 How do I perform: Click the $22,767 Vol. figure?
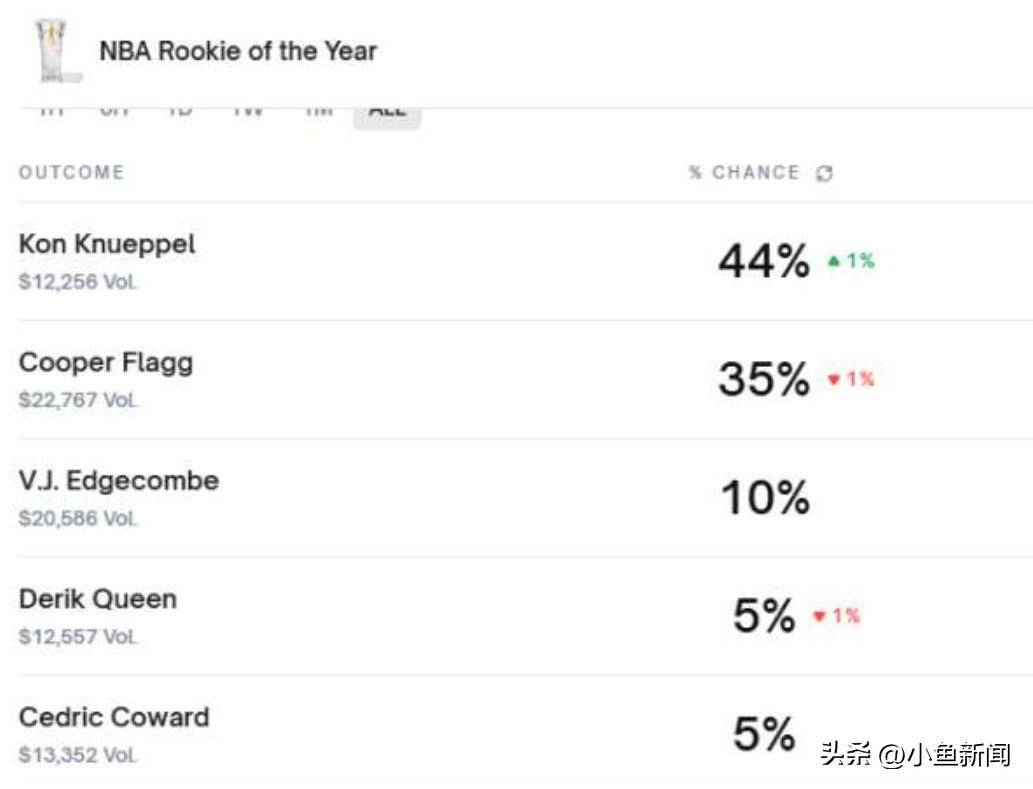[x=78, y=400]
